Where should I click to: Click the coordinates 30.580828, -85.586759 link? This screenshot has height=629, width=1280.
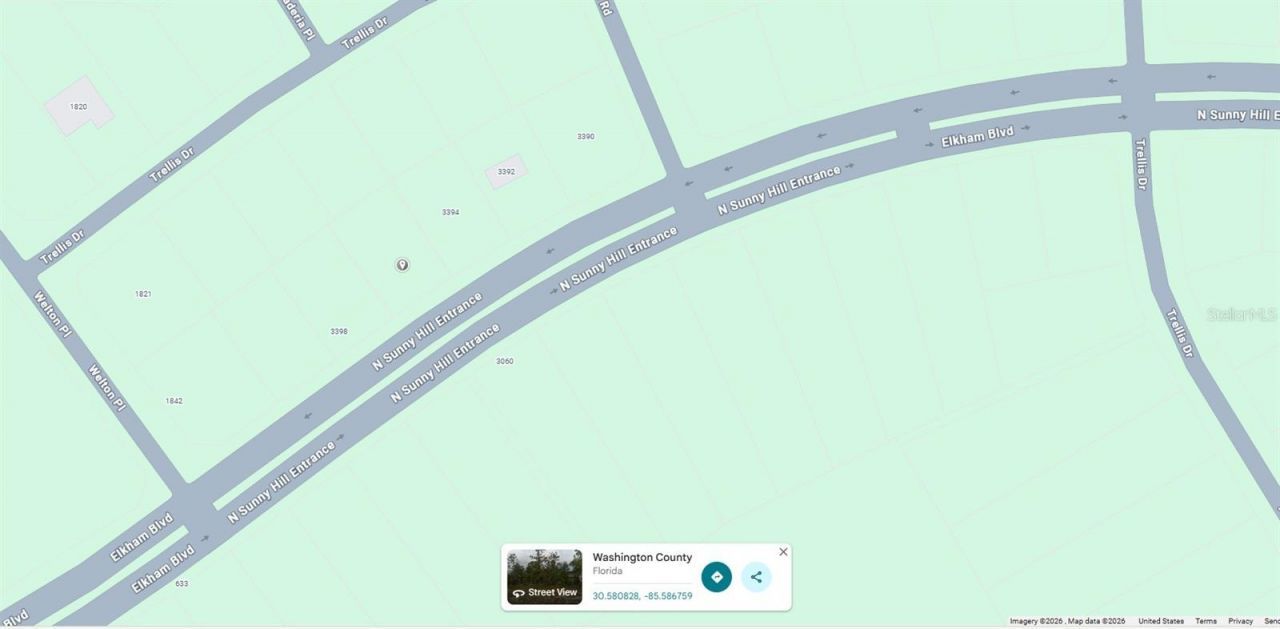click(x=642, y=596)
